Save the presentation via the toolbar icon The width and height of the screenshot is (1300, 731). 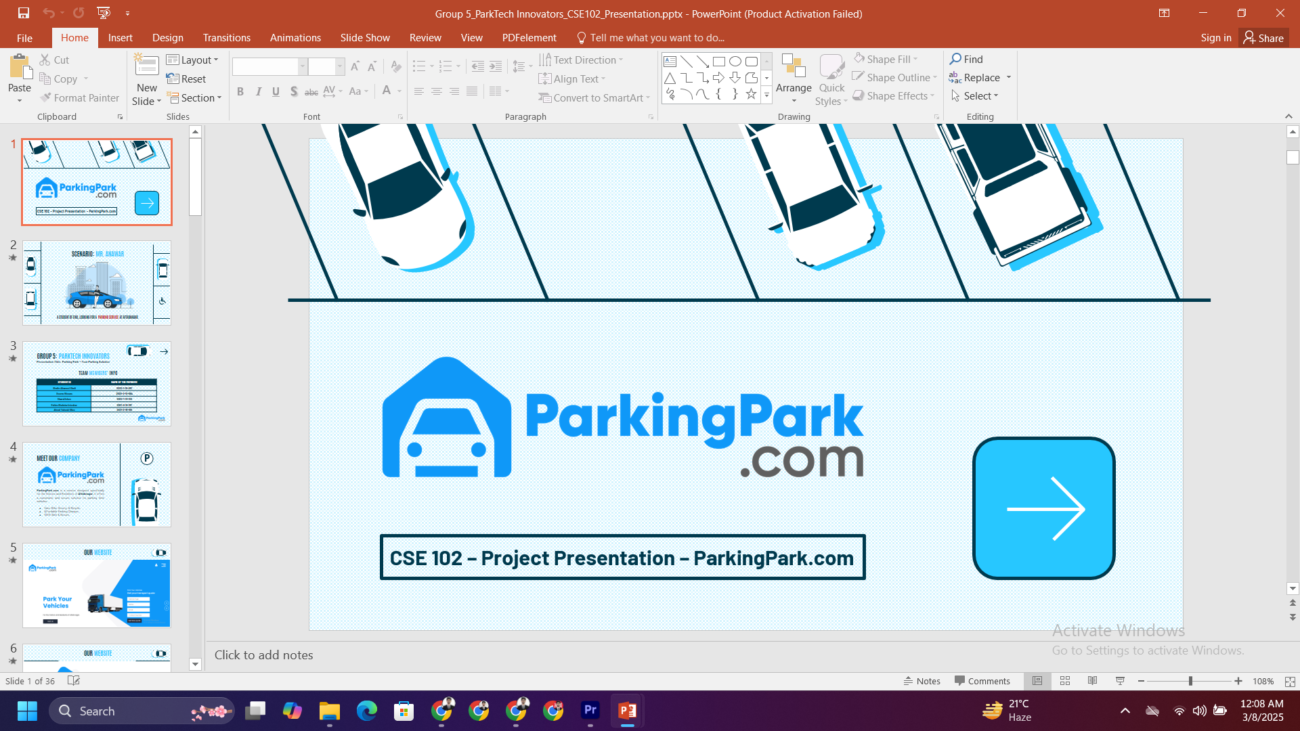[23, 13]
